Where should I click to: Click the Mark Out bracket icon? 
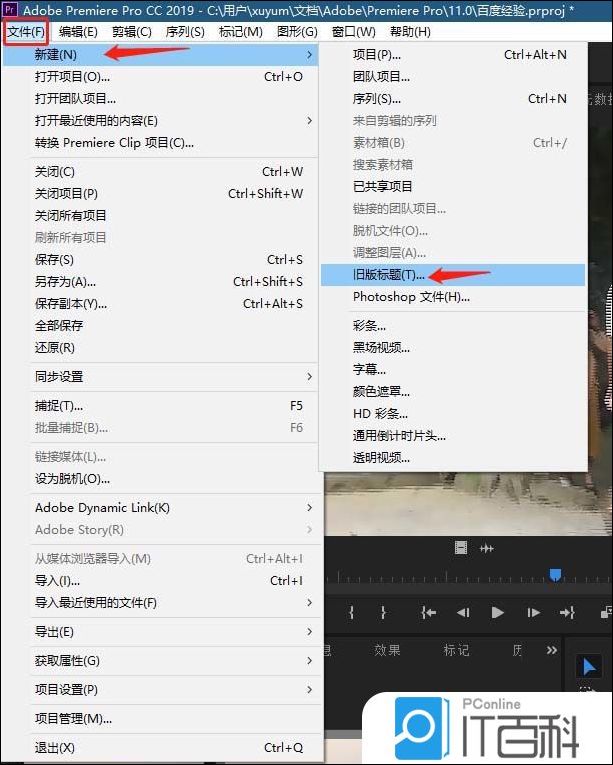click(x=383, y=612)
